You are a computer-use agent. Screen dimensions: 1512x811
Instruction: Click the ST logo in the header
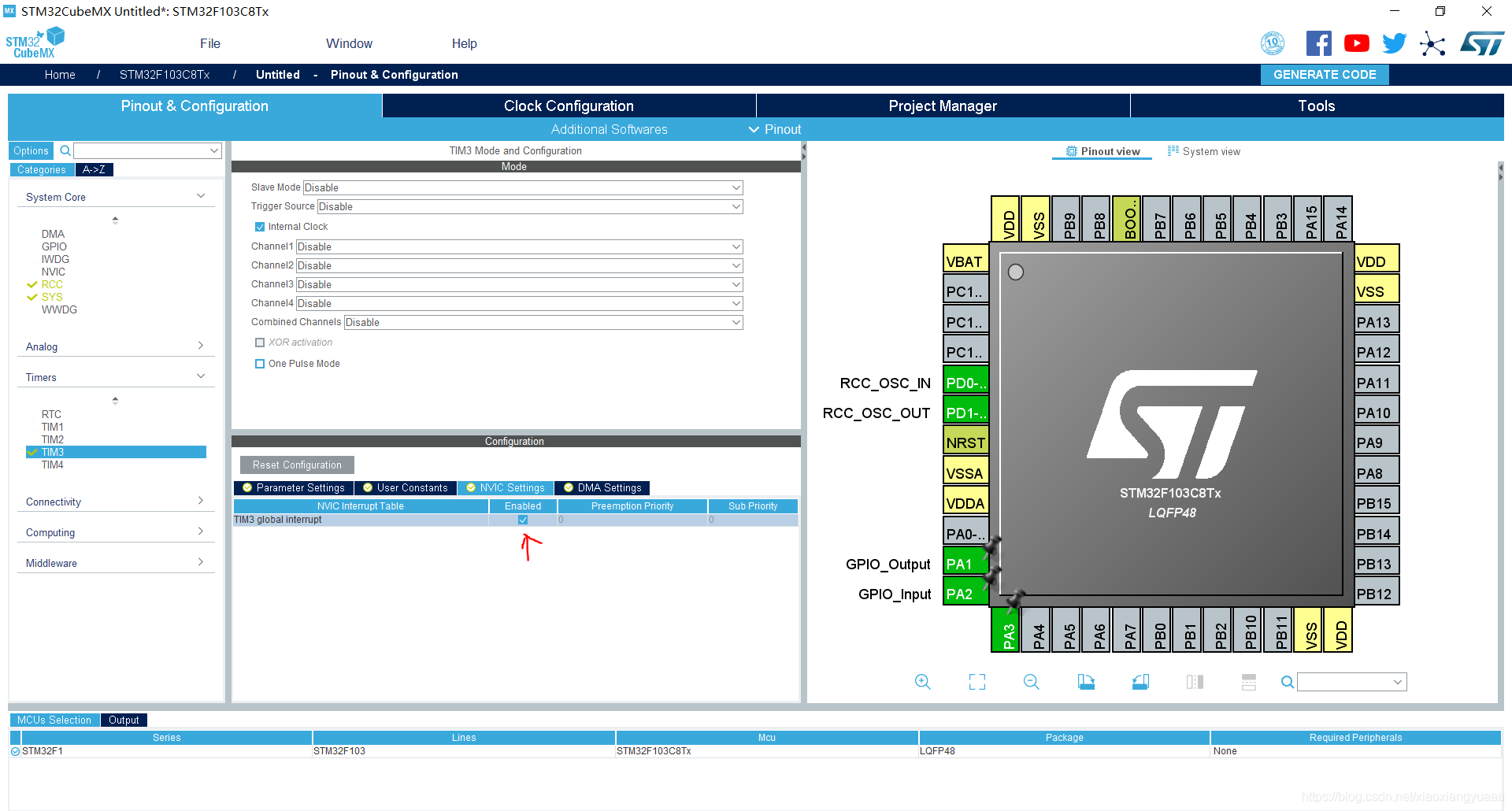click(1481, 43)
